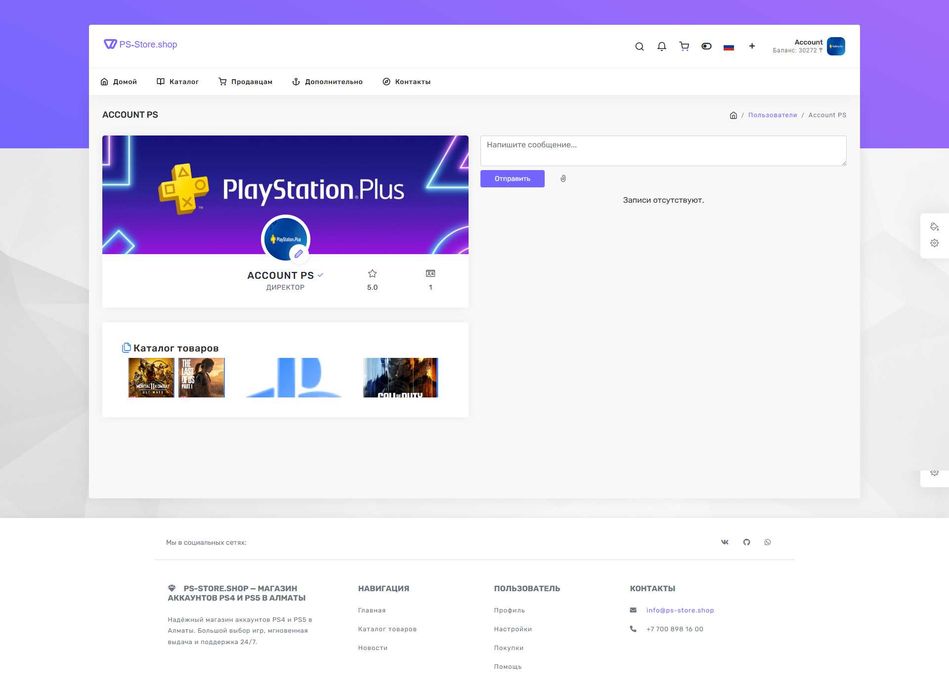949x700 pixels.
Task: Open The Last of Us thumbnail
Action: (x=202, y=378)
